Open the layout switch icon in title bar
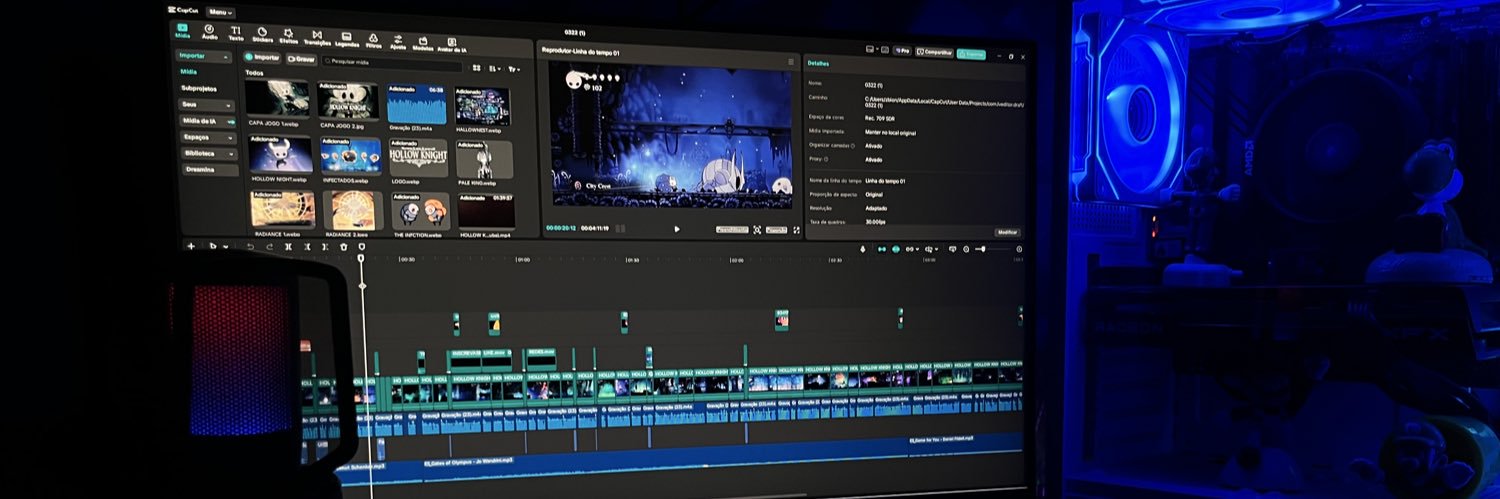1500x499 pixels. click(872, 49)
